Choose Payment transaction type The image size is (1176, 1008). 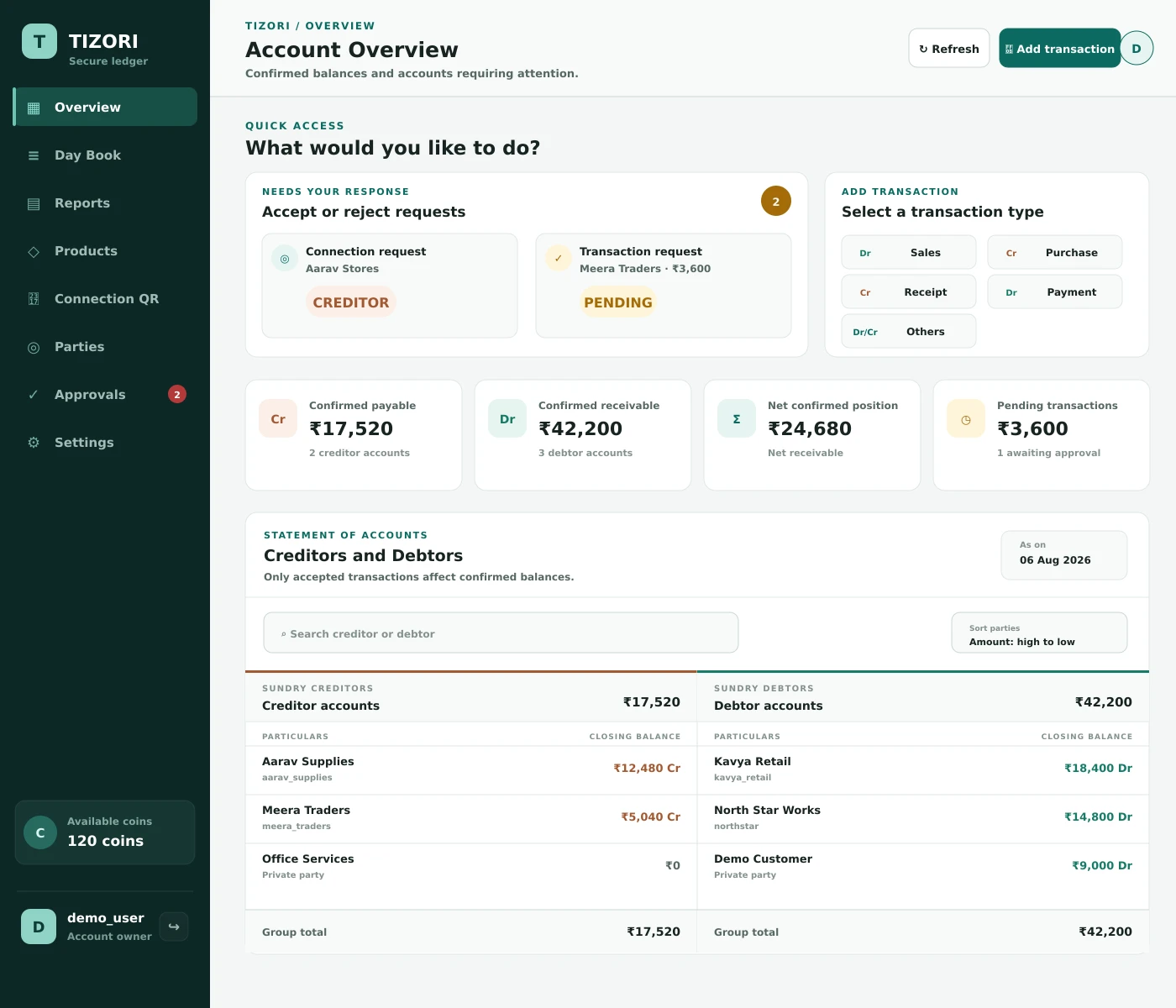pos(1055,291)
